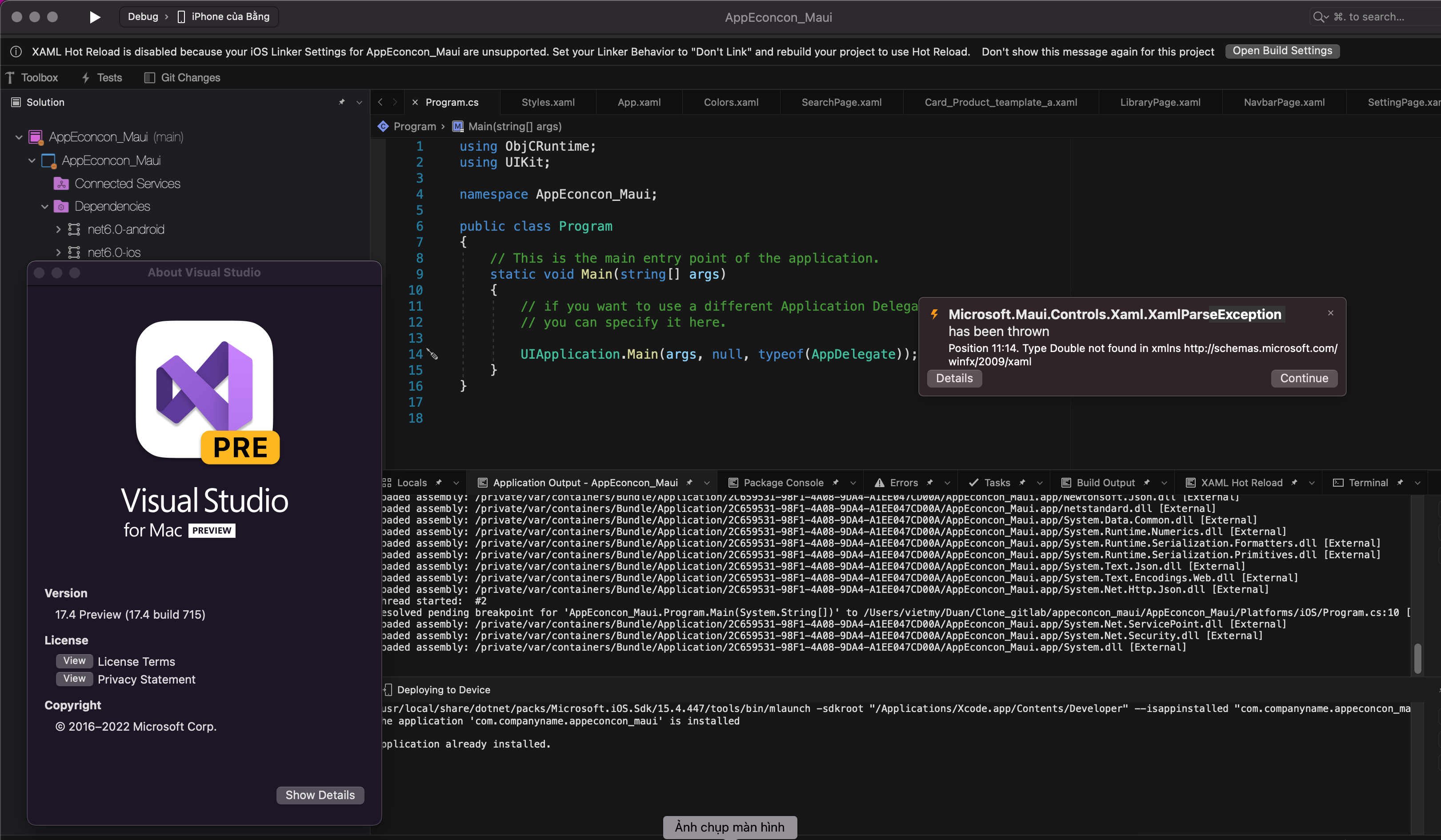Close the Program.cs tab
The width and height of the screenshot is (1441, 840).
415,102
